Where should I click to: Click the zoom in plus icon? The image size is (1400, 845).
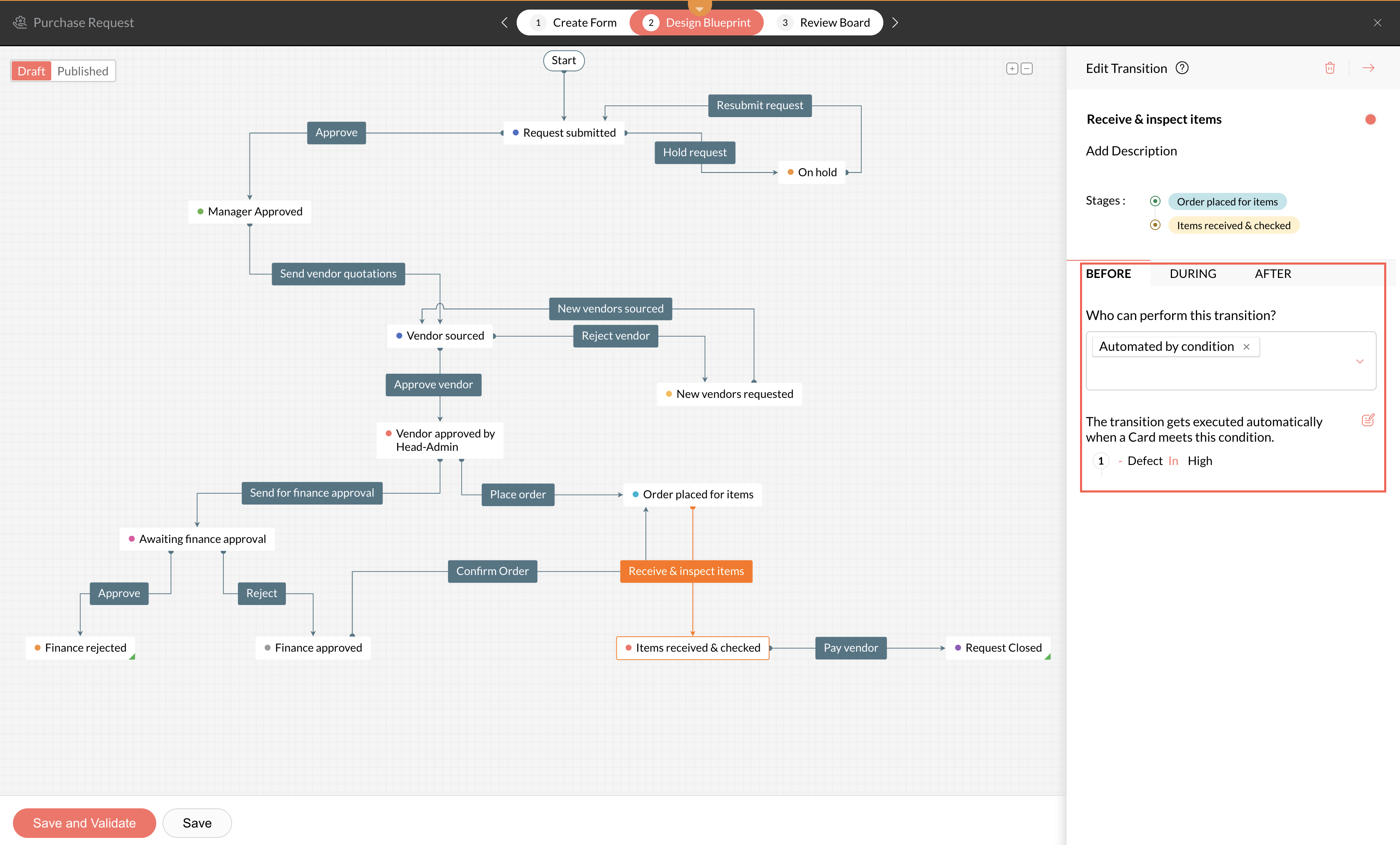(x=1012, y=69)
